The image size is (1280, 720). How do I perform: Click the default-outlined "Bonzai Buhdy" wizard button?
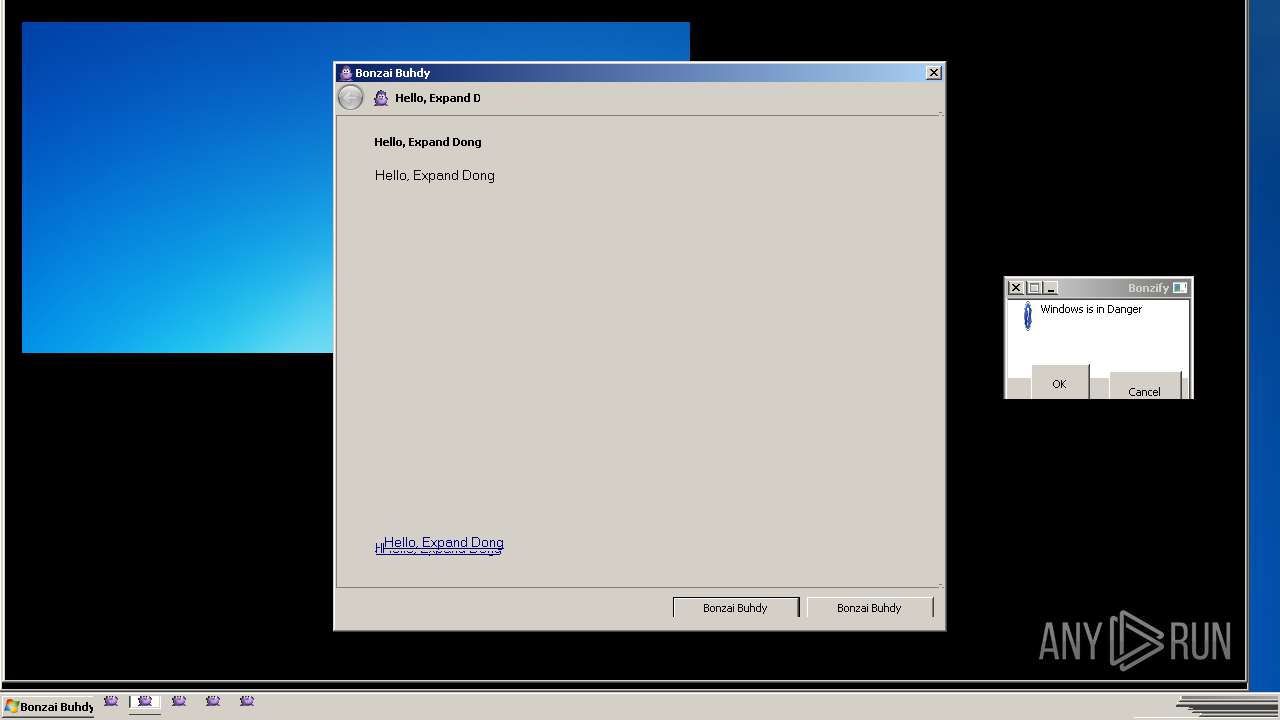(735, 608)
